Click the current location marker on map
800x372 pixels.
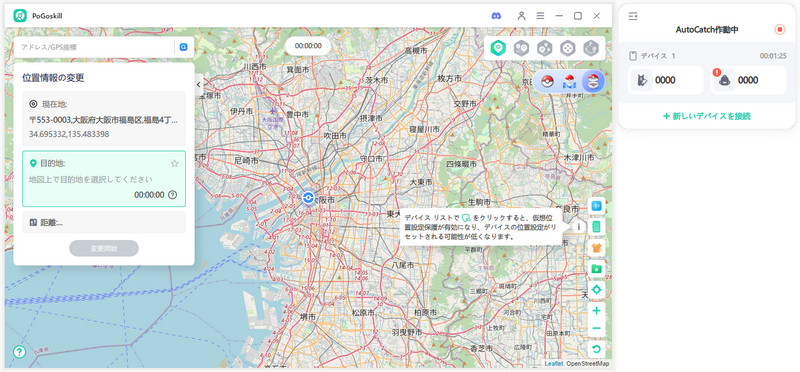[x=308, y=198]
